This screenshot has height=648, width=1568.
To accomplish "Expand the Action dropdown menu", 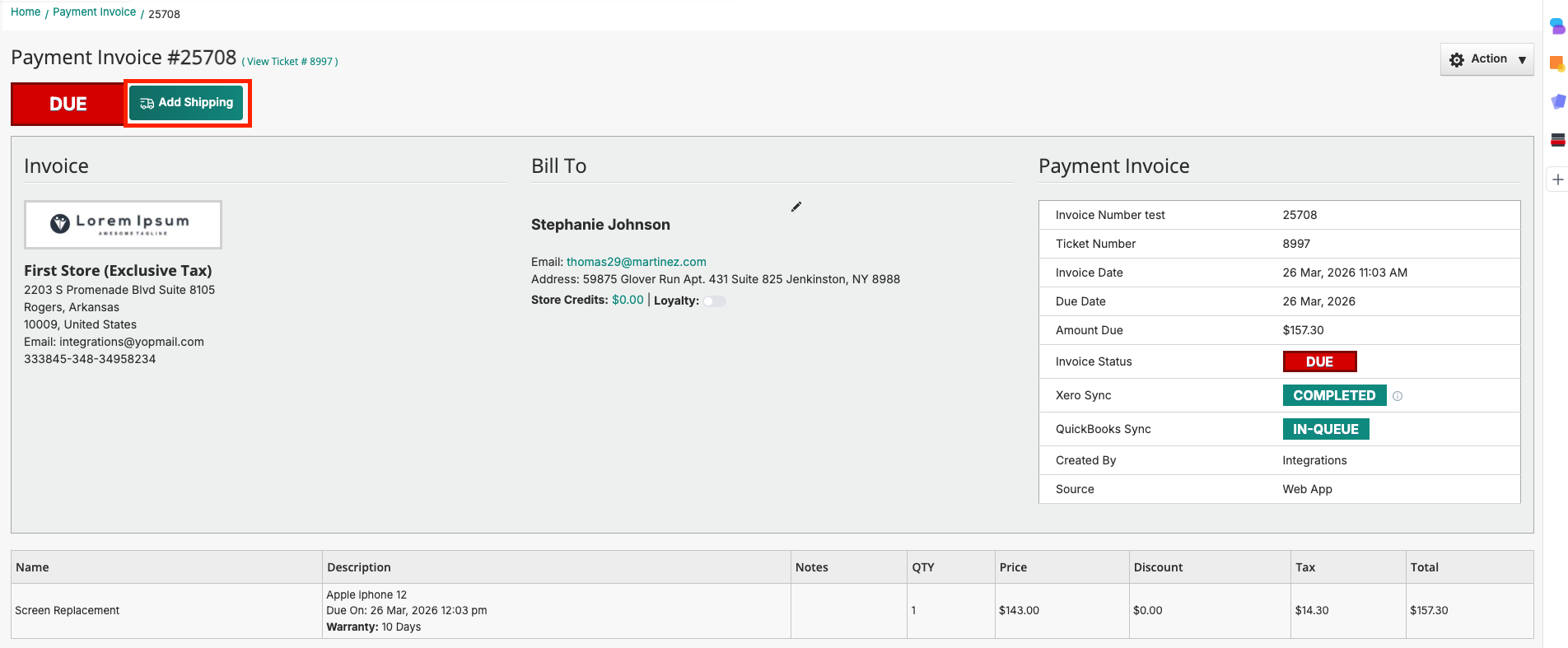I will tap(1486, 59).
